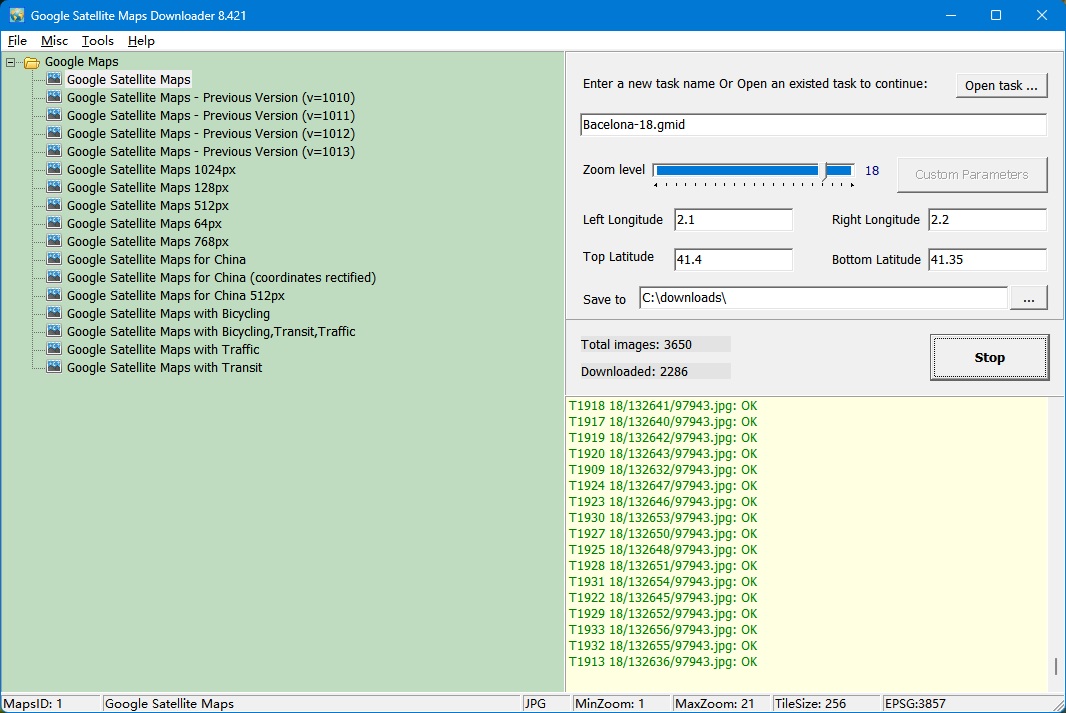Click the Google Maps root folder label

coord(82,62)
